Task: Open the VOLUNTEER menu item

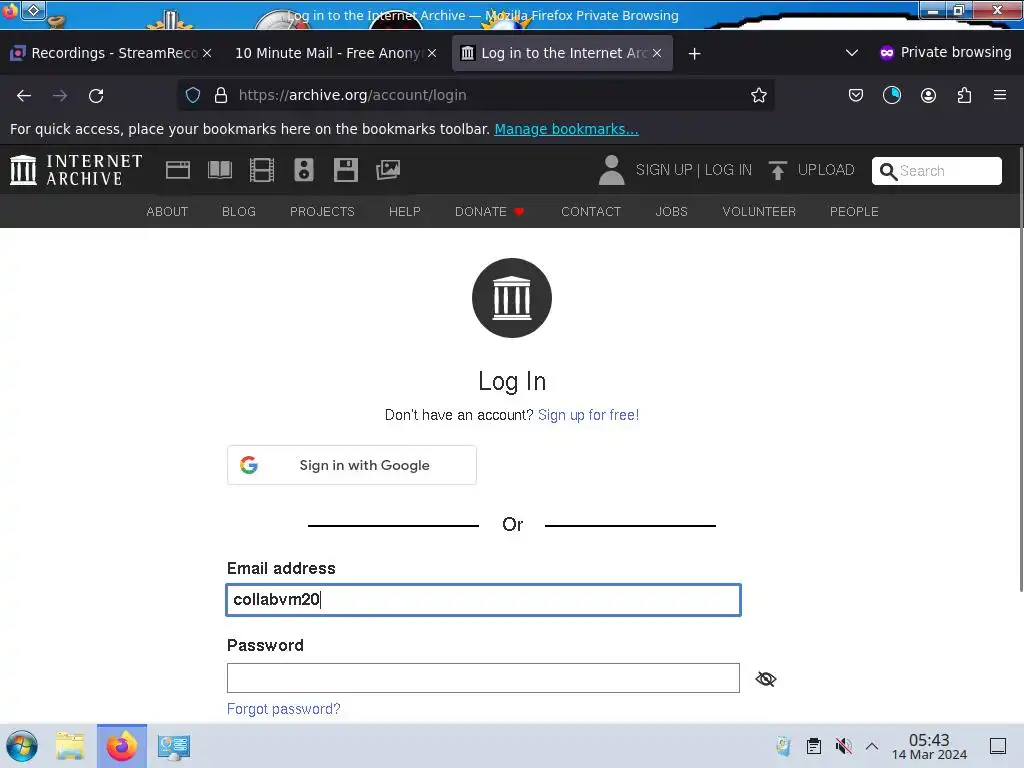Action: pos(759,212)
